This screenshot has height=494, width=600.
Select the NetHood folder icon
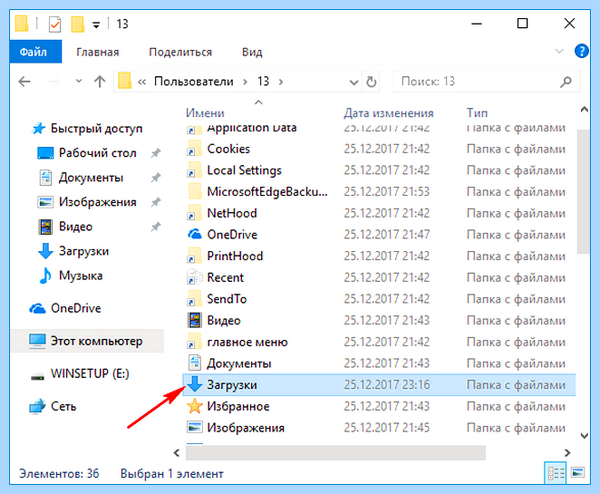[x=194, y=213]
